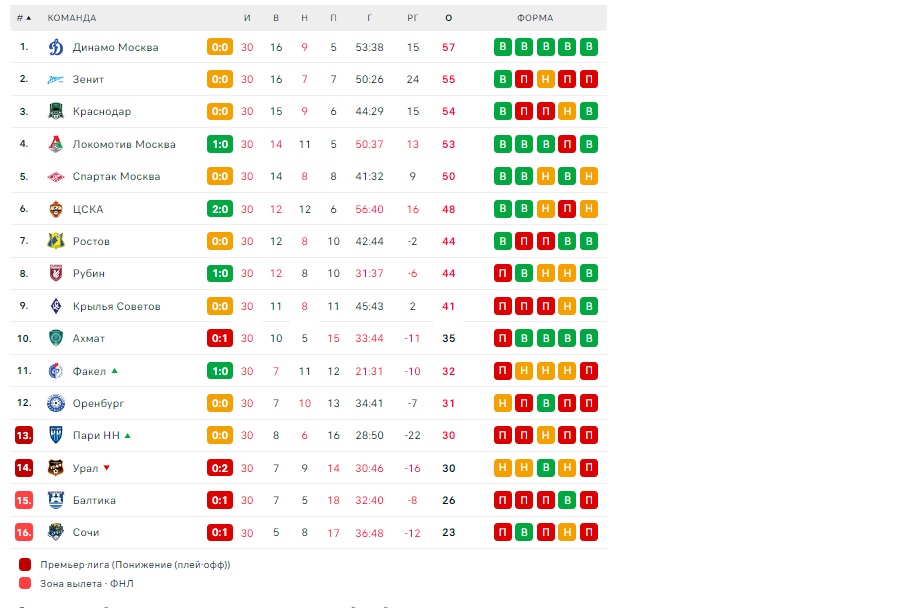Click the Локомотив Москва logo

tap(56, 144)
